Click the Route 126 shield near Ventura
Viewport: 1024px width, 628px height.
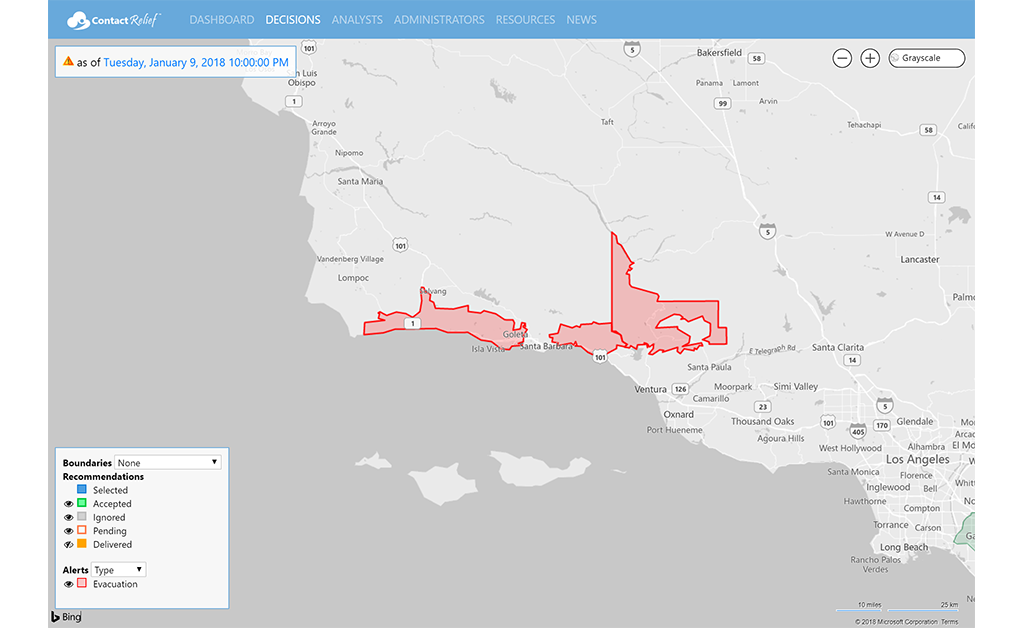(x=680, y=389)
